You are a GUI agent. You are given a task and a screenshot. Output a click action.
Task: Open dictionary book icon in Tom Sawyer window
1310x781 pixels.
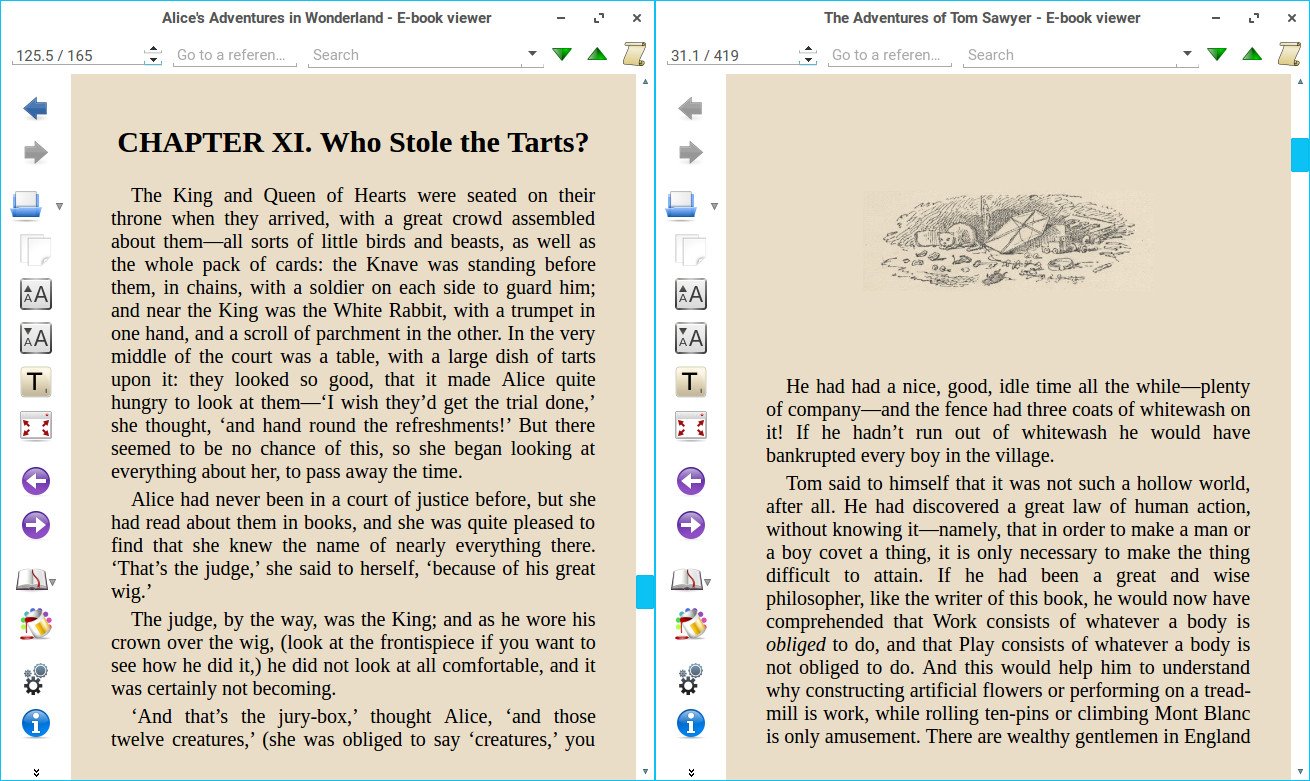click(685, 580)
